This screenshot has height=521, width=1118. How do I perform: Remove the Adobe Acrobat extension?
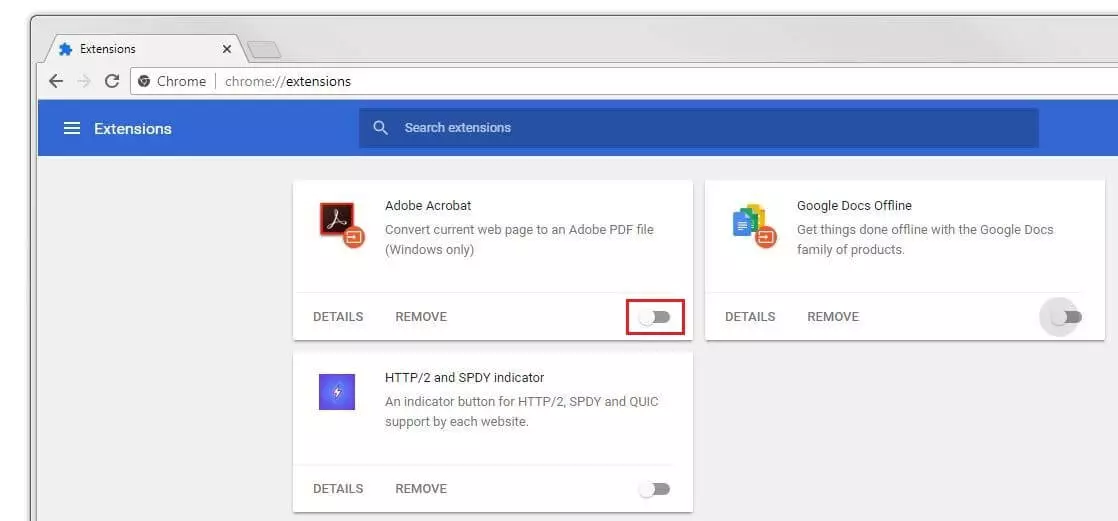[x=421, y=317]
